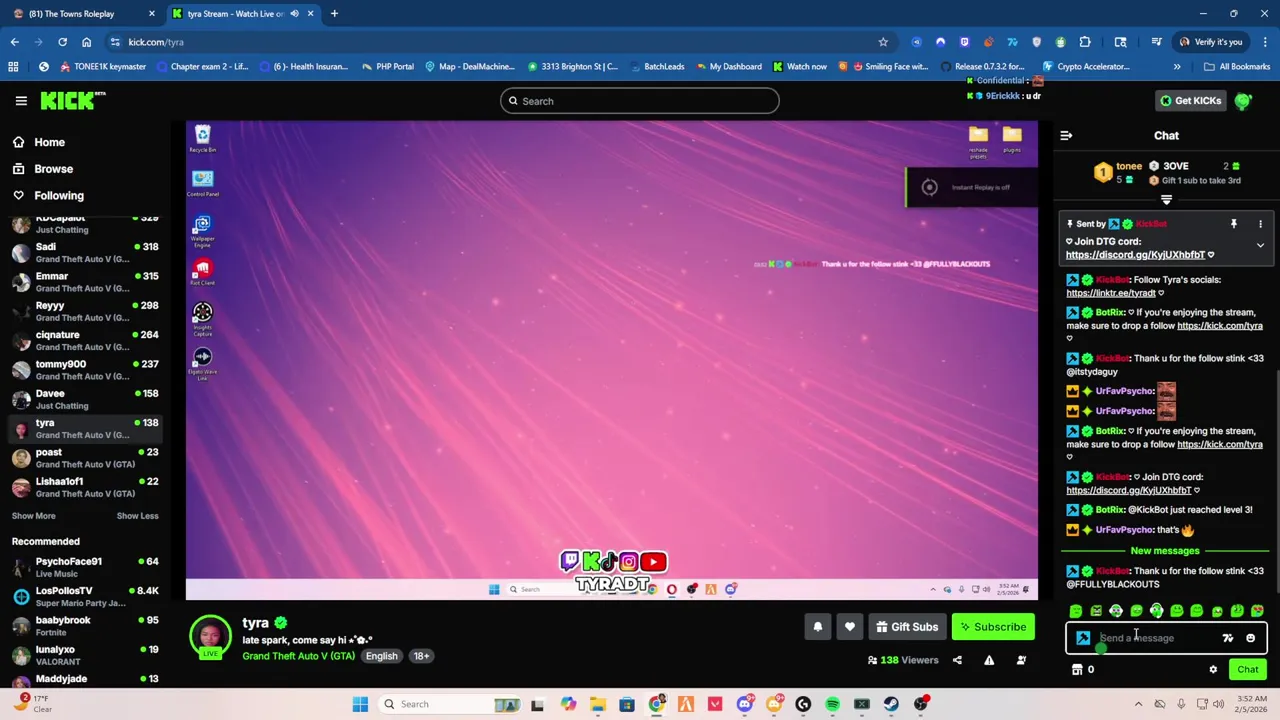
Task: Open moderator user icon near viewers
Action: click(x=1021, y=660)
